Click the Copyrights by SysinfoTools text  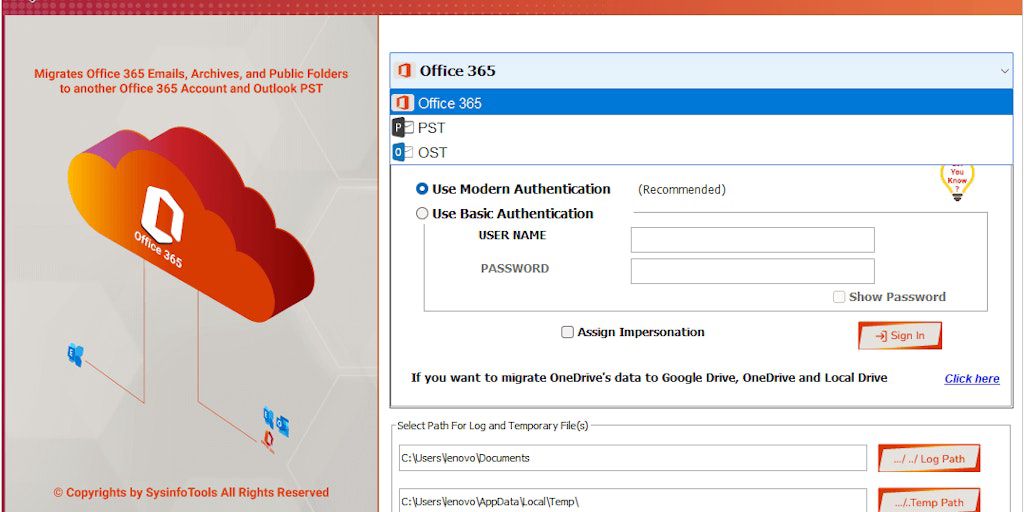coord(191,492)
